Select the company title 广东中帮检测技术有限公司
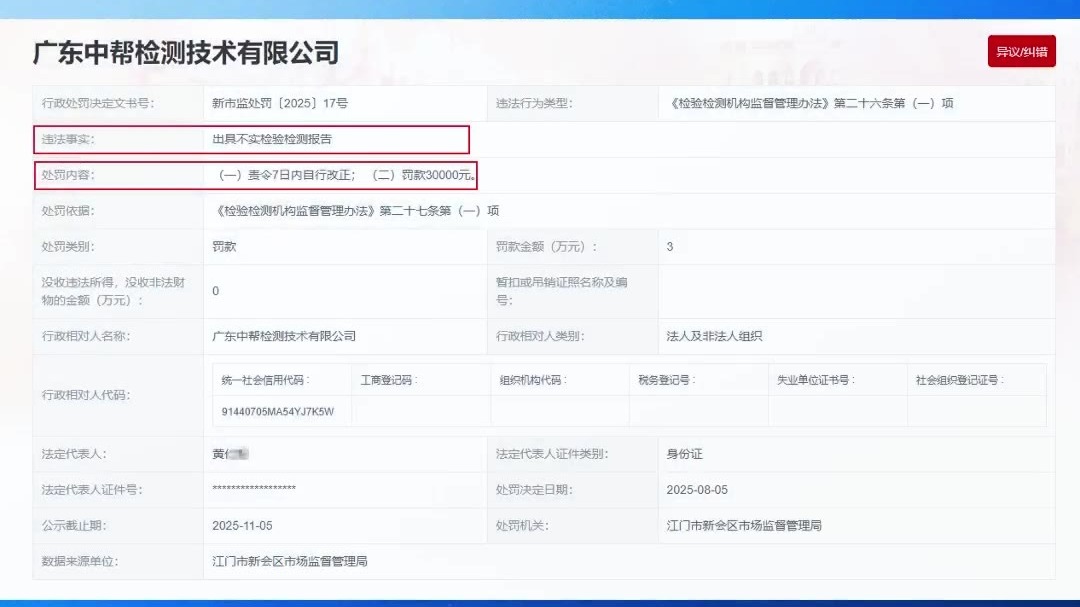Viewport: 1080px width, 607px height. 186,53
